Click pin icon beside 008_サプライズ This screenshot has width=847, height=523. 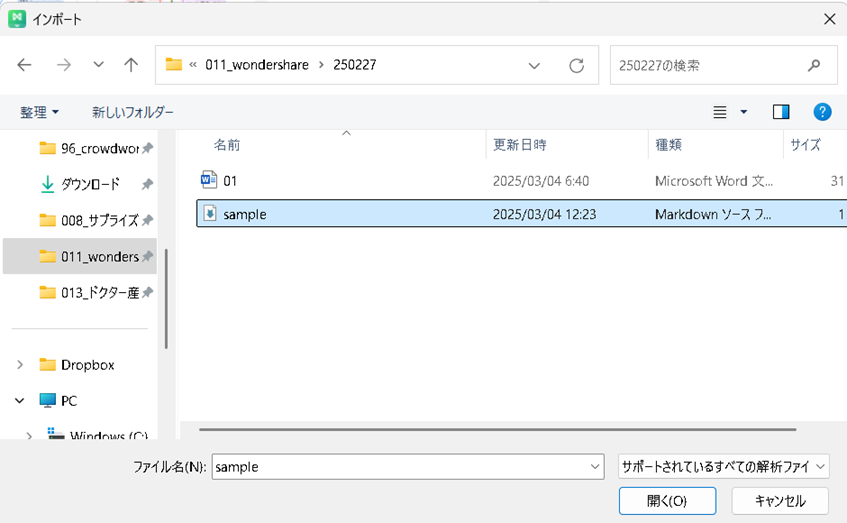click(147, 220)
